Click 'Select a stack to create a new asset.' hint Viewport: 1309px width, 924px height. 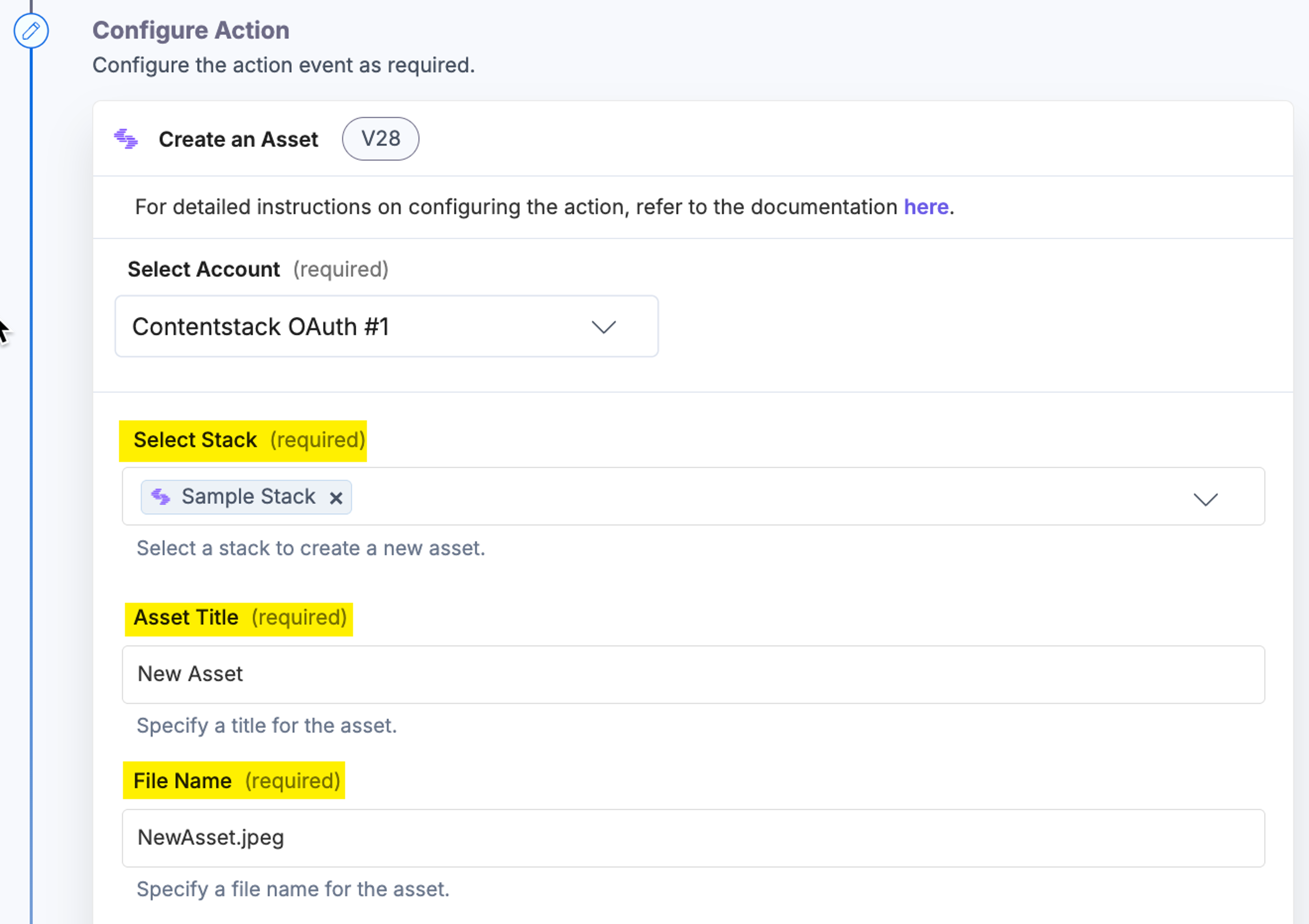(x=311, y=548)
